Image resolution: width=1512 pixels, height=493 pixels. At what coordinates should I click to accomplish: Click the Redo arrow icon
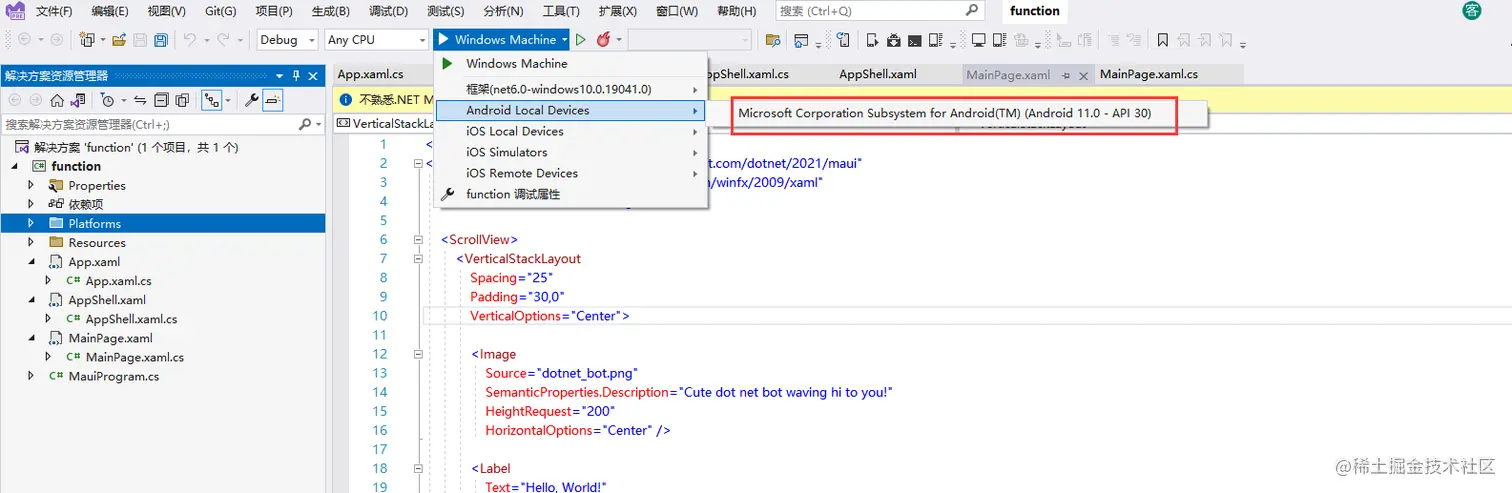pos(224,40)
